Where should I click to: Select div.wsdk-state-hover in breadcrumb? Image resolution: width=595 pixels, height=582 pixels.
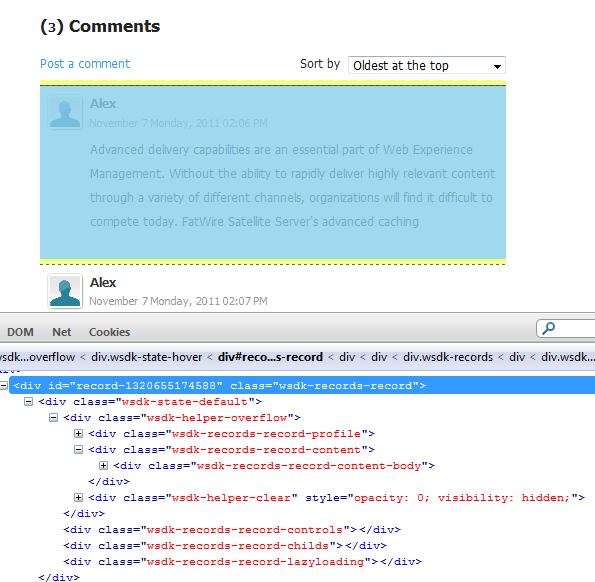pos(146,357)
